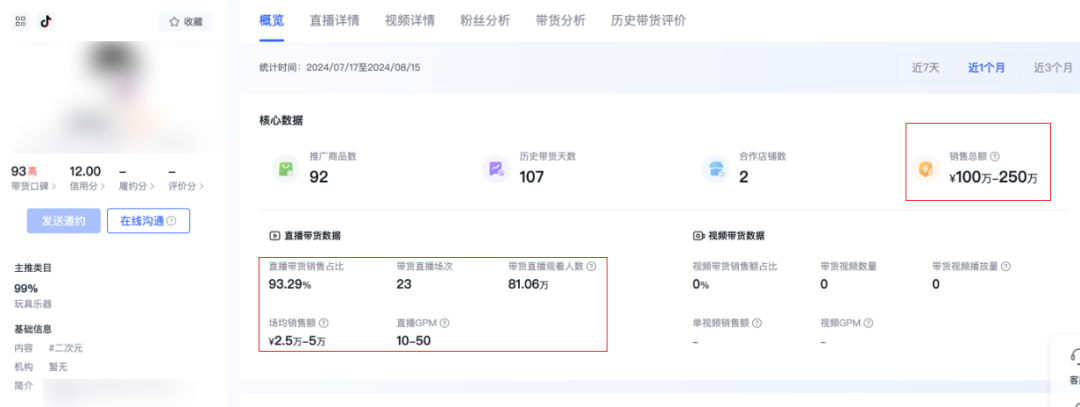Click the help icon next to 直播GPM
The height and width of the screenshot is (407, 1080).
(x=444, y=323)
